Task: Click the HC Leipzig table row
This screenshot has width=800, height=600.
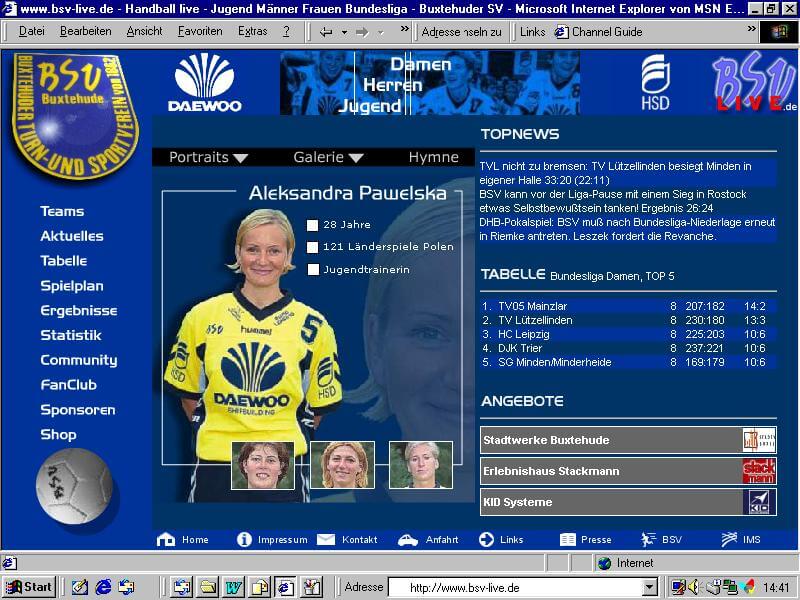Action: click(627, 334)
